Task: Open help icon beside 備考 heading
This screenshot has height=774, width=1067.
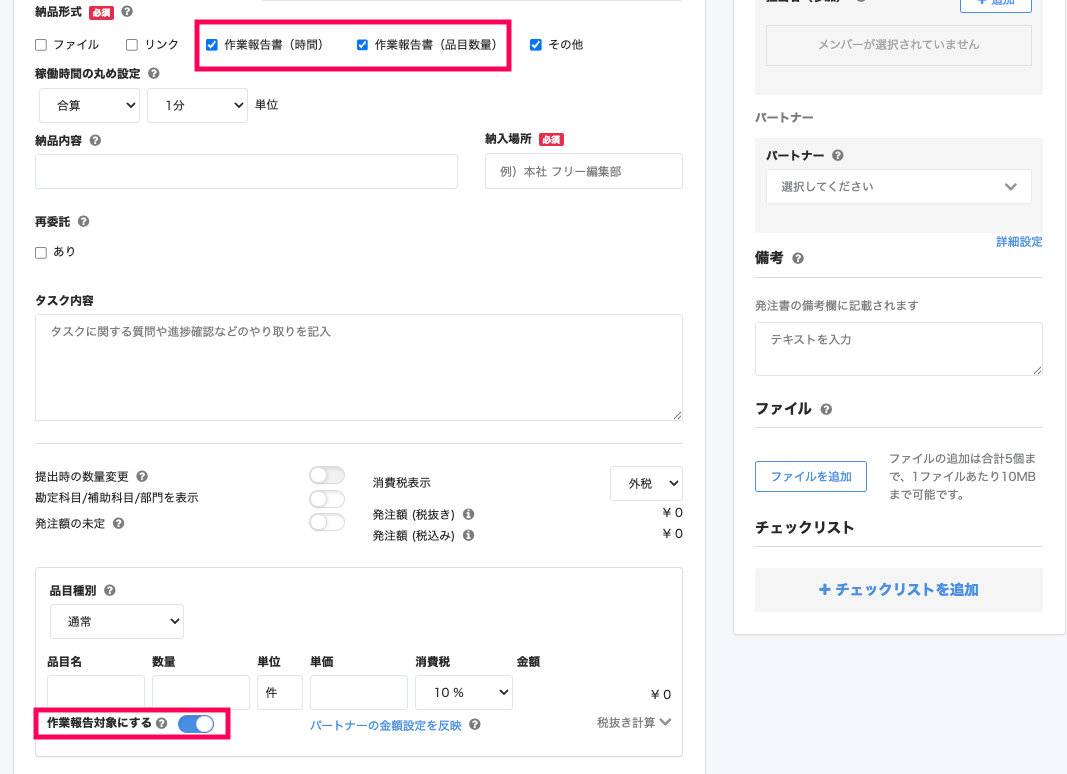Action: 798,259
